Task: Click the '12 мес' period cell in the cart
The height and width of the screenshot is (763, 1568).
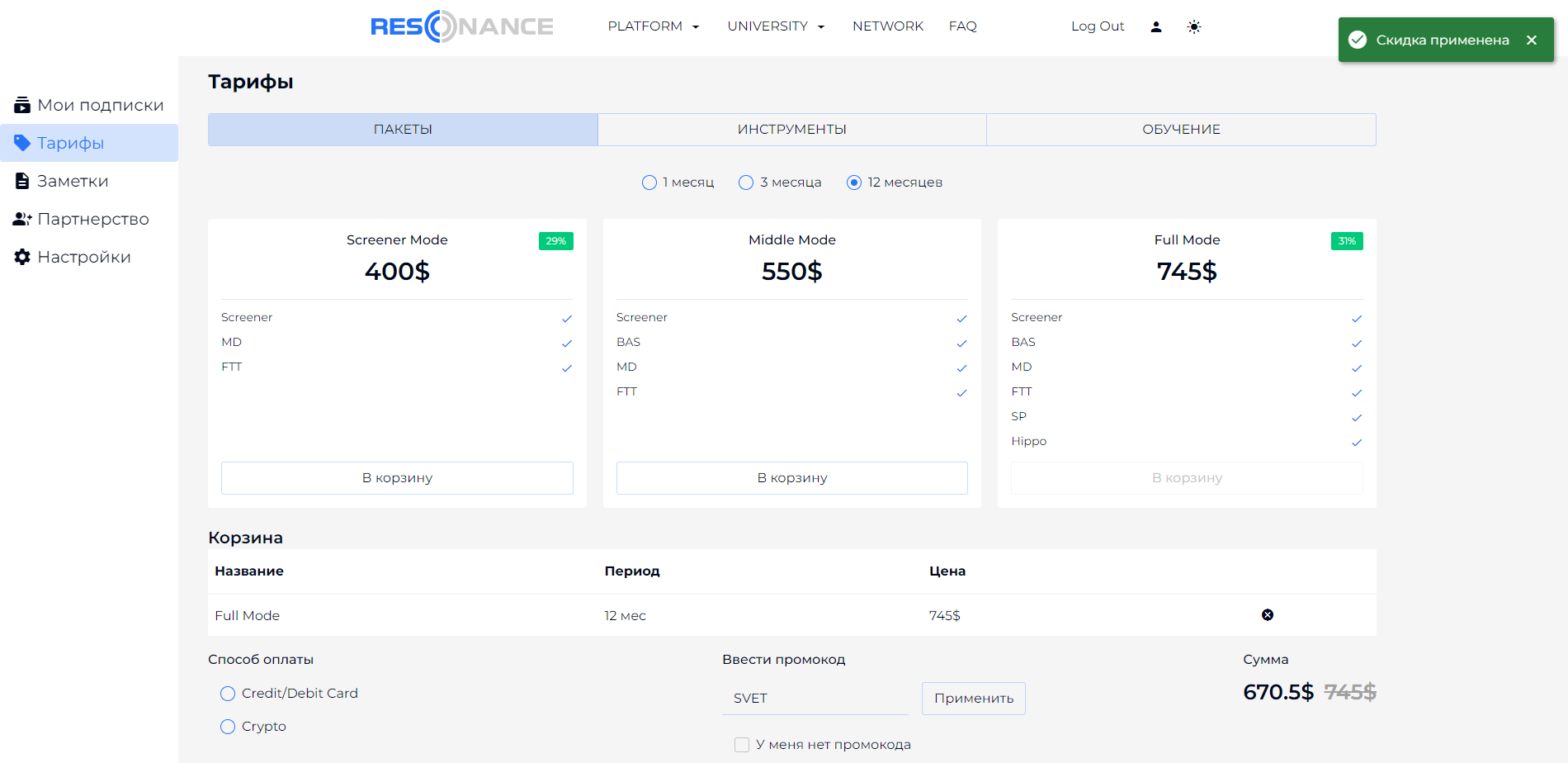Action: pyautogui.click(x=625, y=615)
